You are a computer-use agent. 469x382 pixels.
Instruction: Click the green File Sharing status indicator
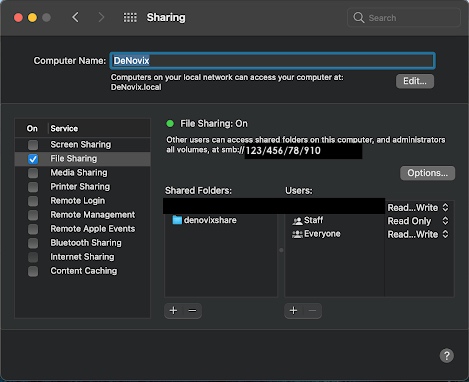point(170,124)
